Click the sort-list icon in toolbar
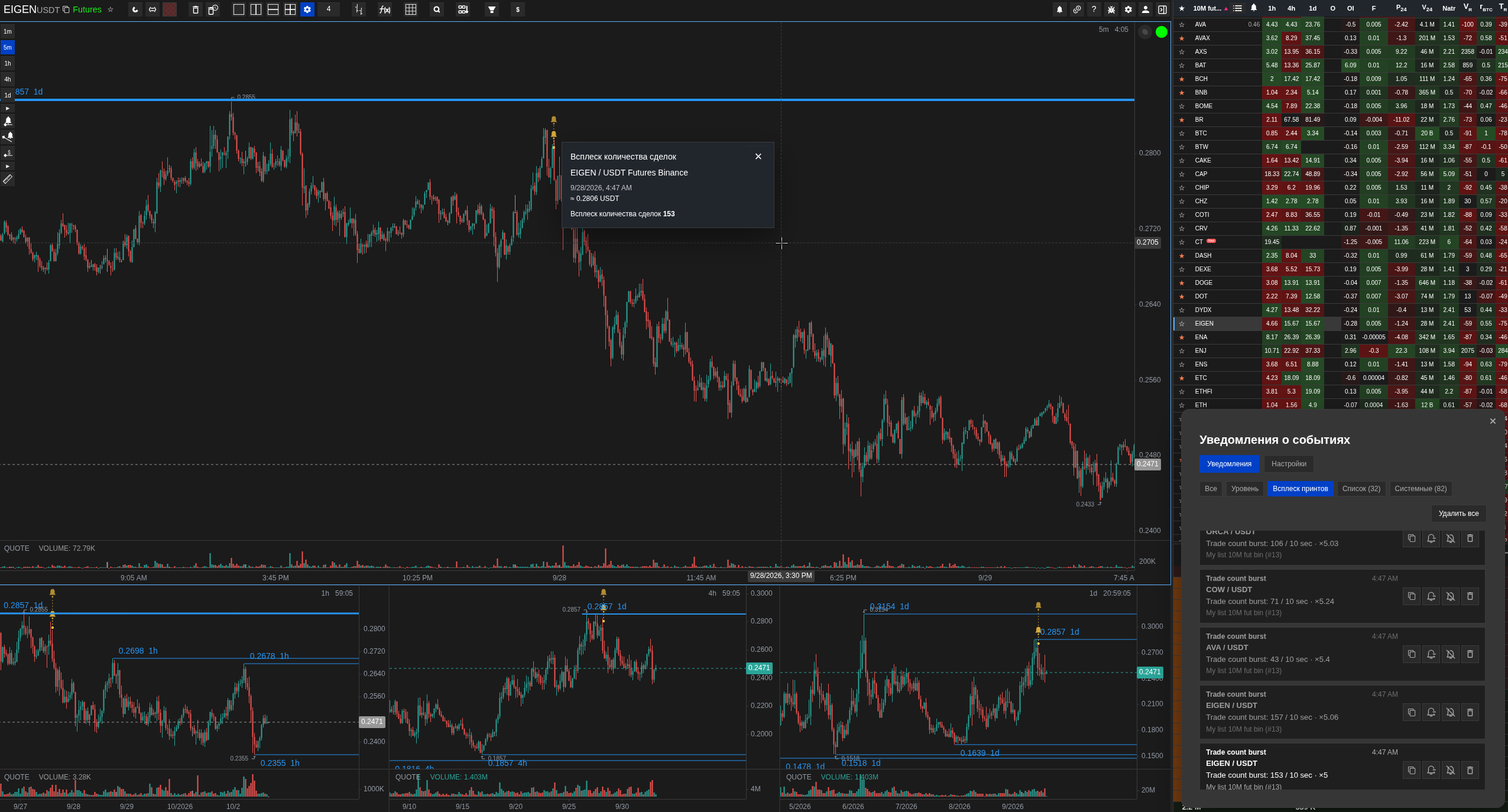The width and height of the screenshot is (1508, 812). point(463,9)
